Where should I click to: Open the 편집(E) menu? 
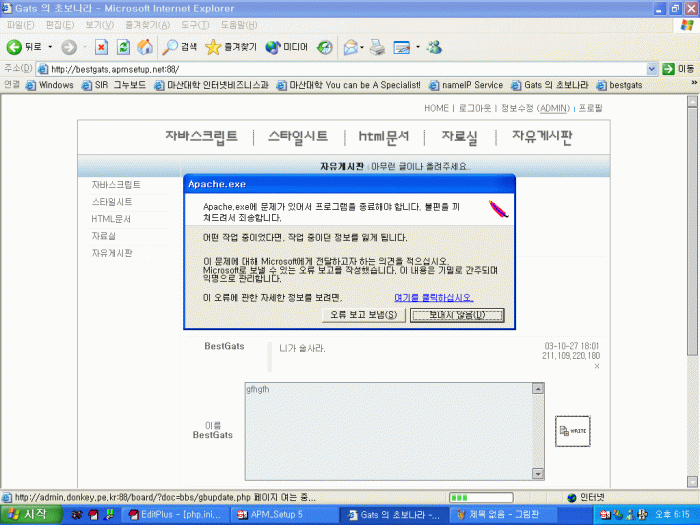(60, 25)
